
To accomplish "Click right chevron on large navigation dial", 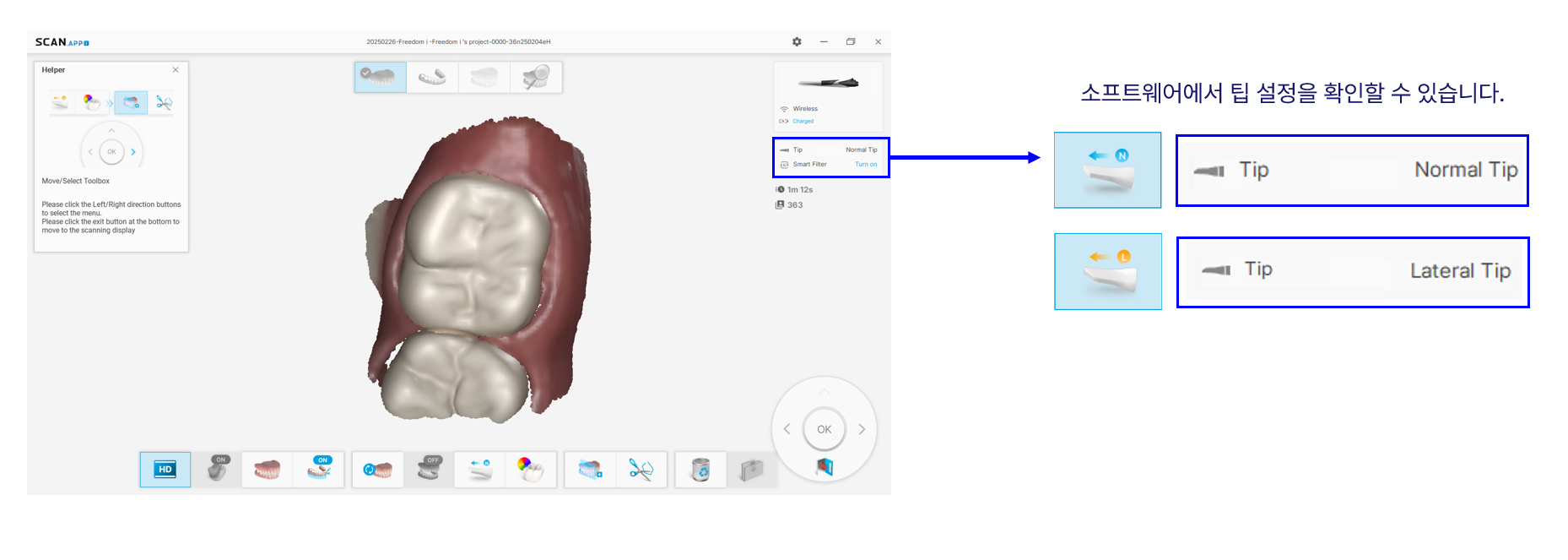I will [862, 429].
